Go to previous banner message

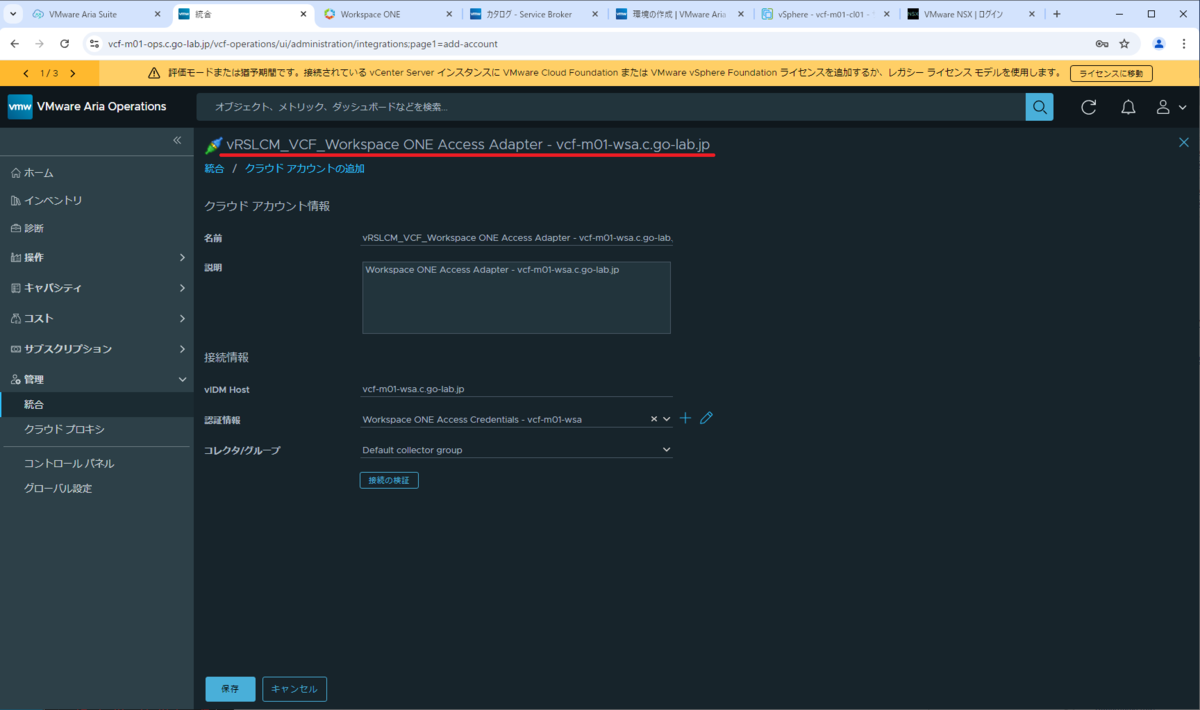(x=25, y=73)
